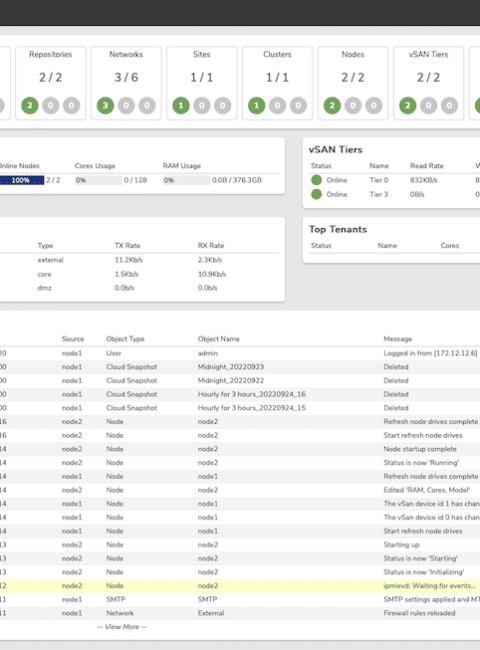Open the Sites summary card
This screenshot has width=480, height=650.
(x=201, y=83)
